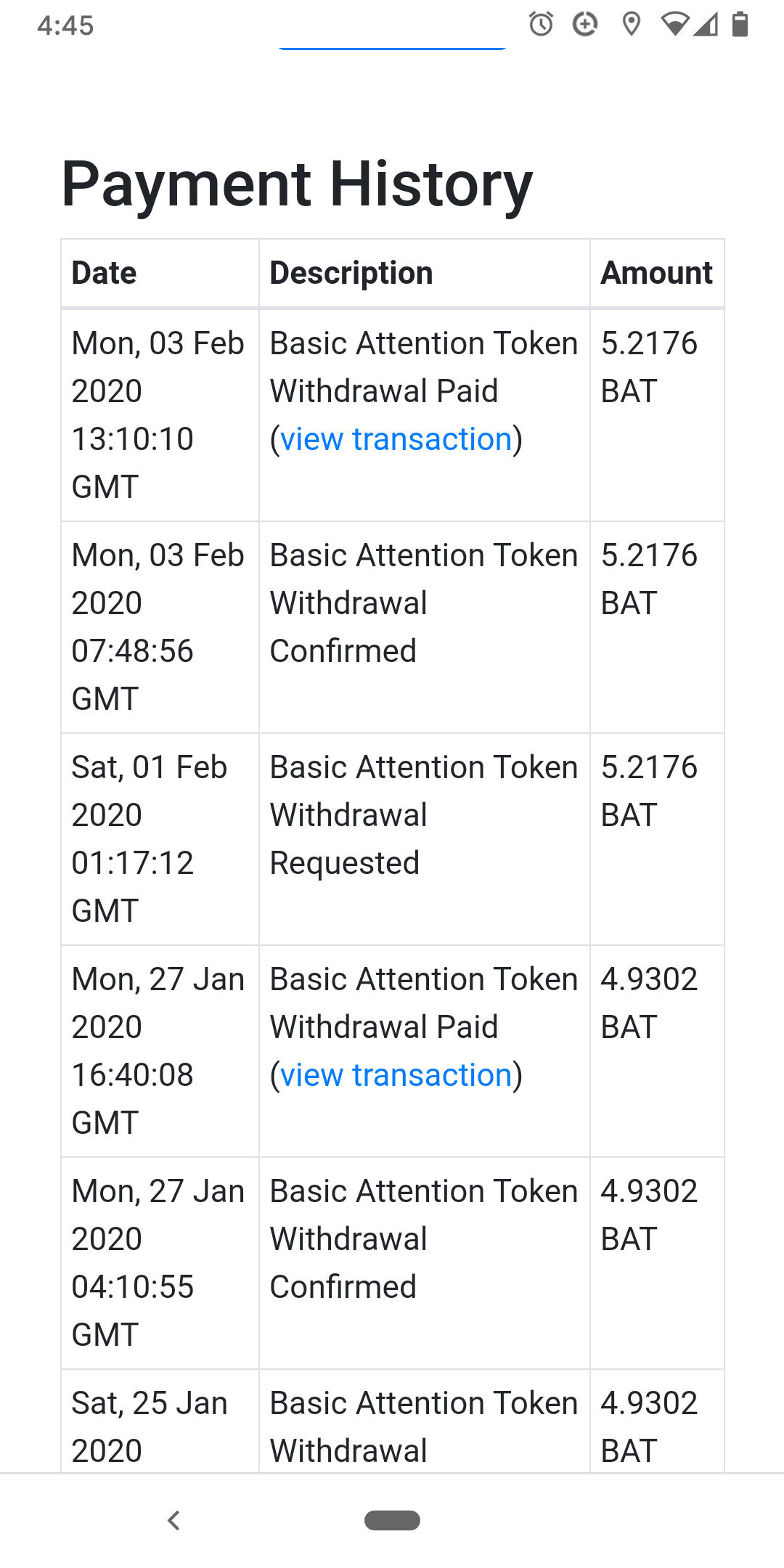
Task: Tap the cellular signal status icon
Action: [x=706, y=25]
